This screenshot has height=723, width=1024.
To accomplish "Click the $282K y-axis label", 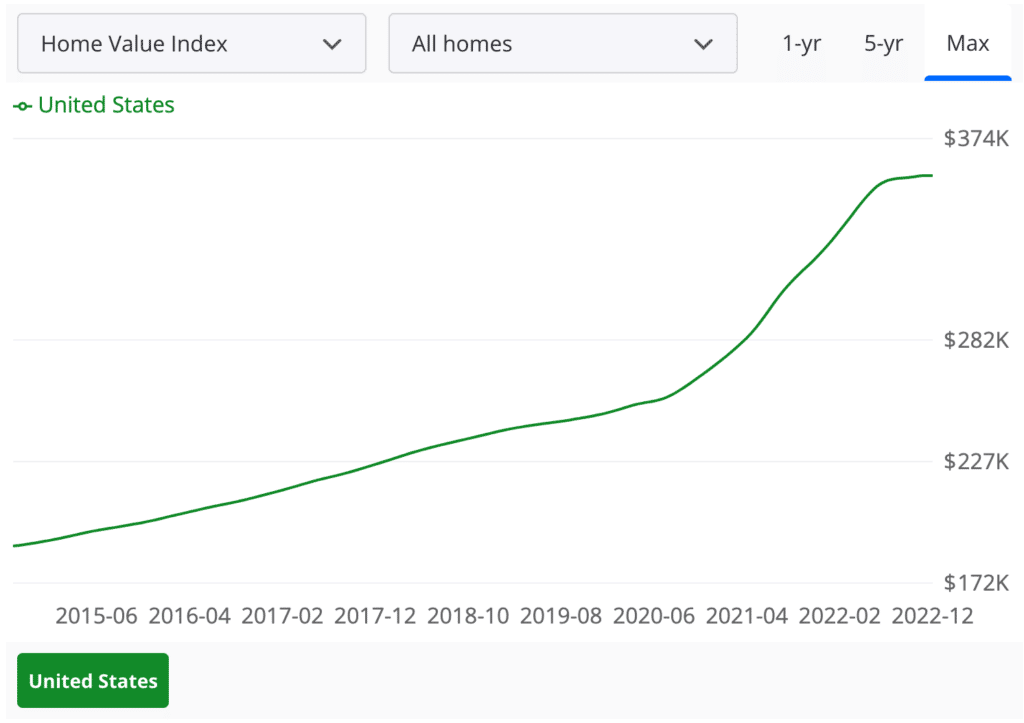I will (976, 340).
